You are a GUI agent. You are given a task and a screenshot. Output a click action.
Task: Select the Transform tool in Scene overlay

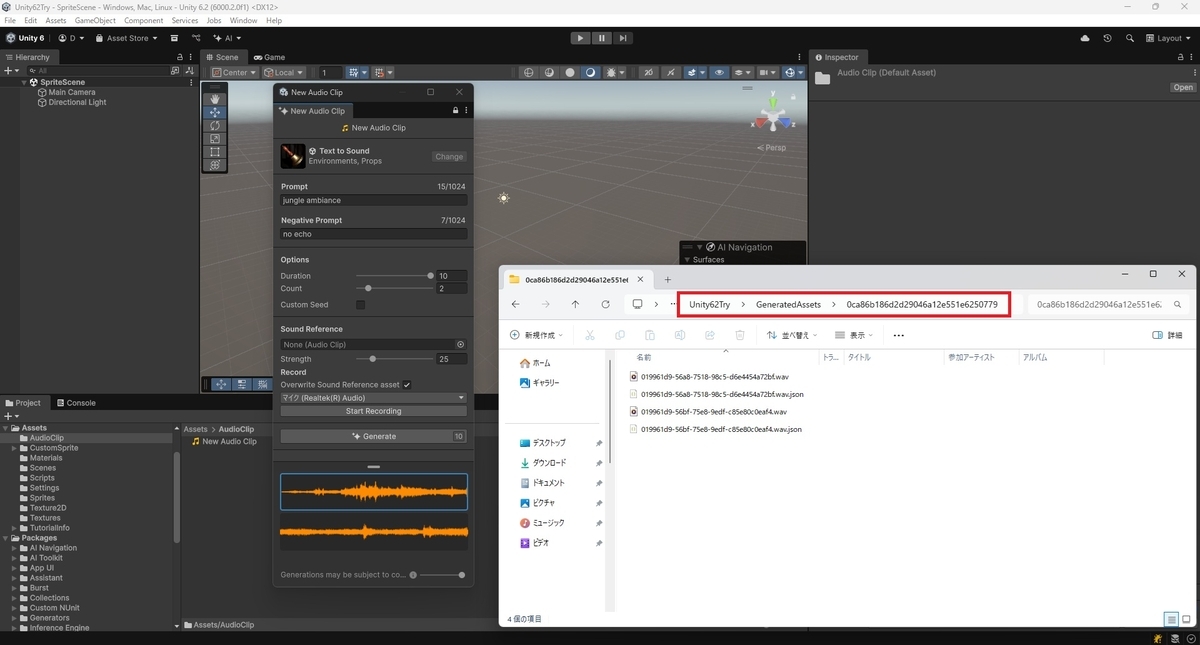(x=215, y=165)
